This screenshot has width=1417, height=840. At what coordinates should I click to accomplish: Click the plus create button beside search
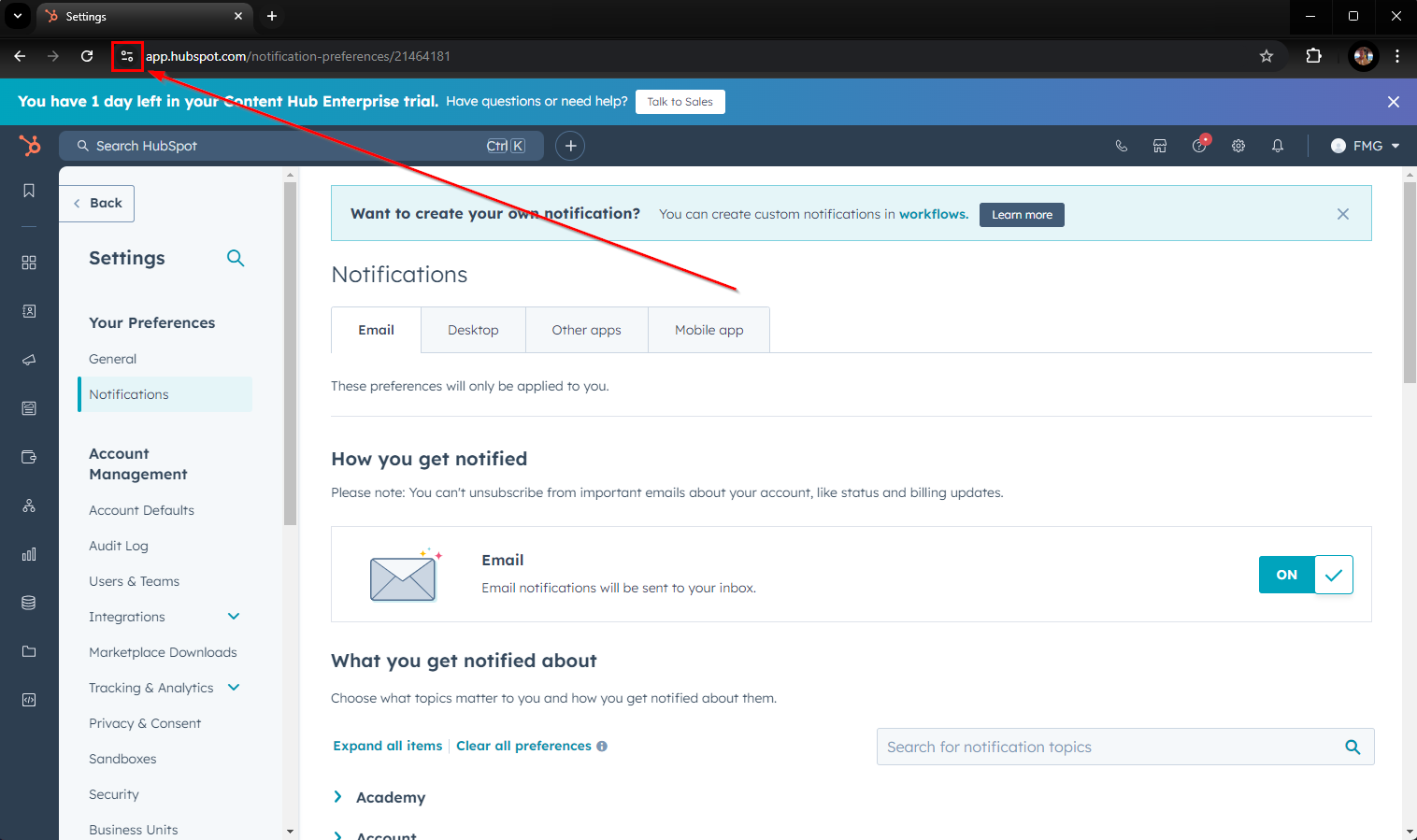pos(570,146)
